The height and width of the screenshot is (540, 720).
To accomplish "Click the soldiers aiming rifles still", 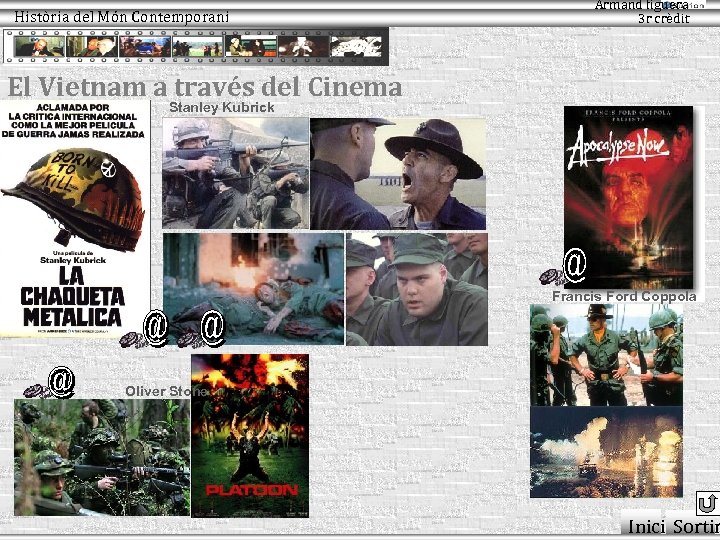I will tap(236, 173).
